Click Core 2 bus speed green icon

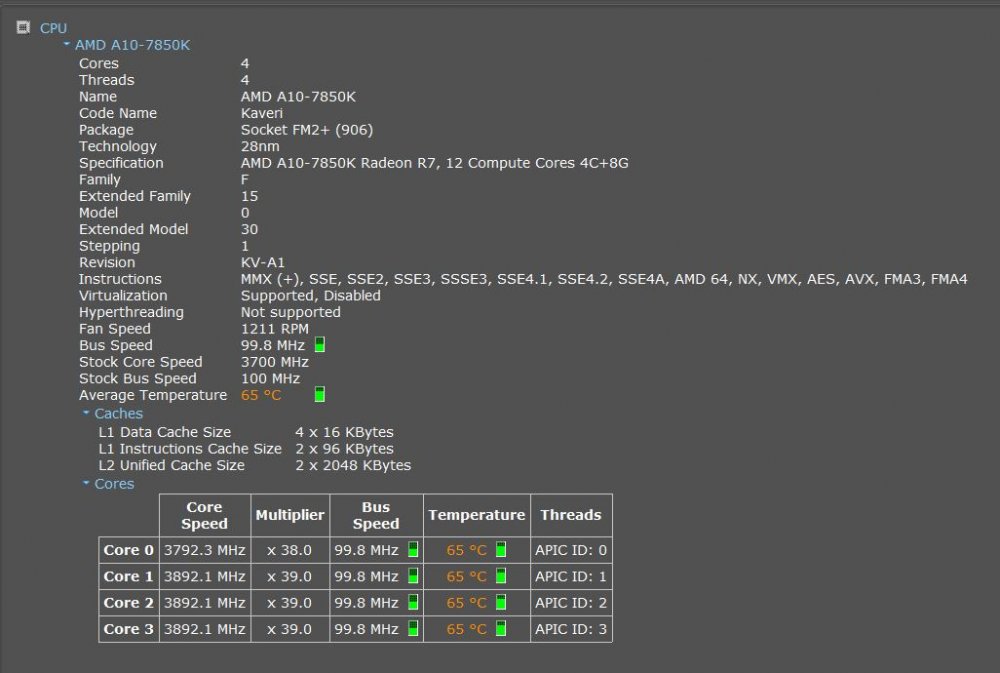413,602
